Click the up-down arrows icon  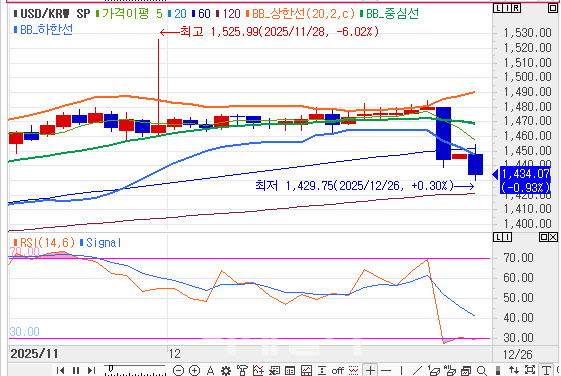(514, 371)
